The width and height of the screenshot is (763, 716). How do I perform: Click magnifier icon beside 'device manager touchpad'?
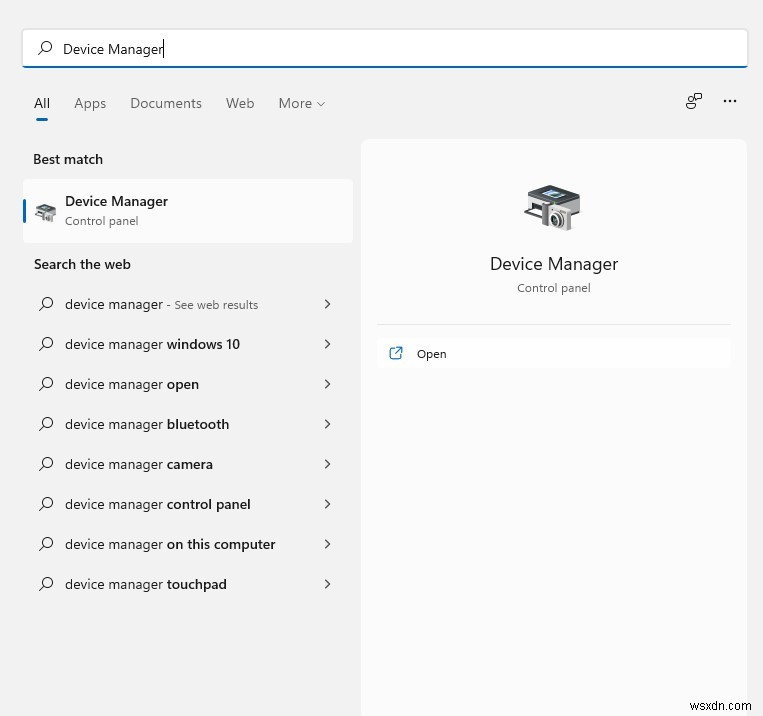(46, 584)
